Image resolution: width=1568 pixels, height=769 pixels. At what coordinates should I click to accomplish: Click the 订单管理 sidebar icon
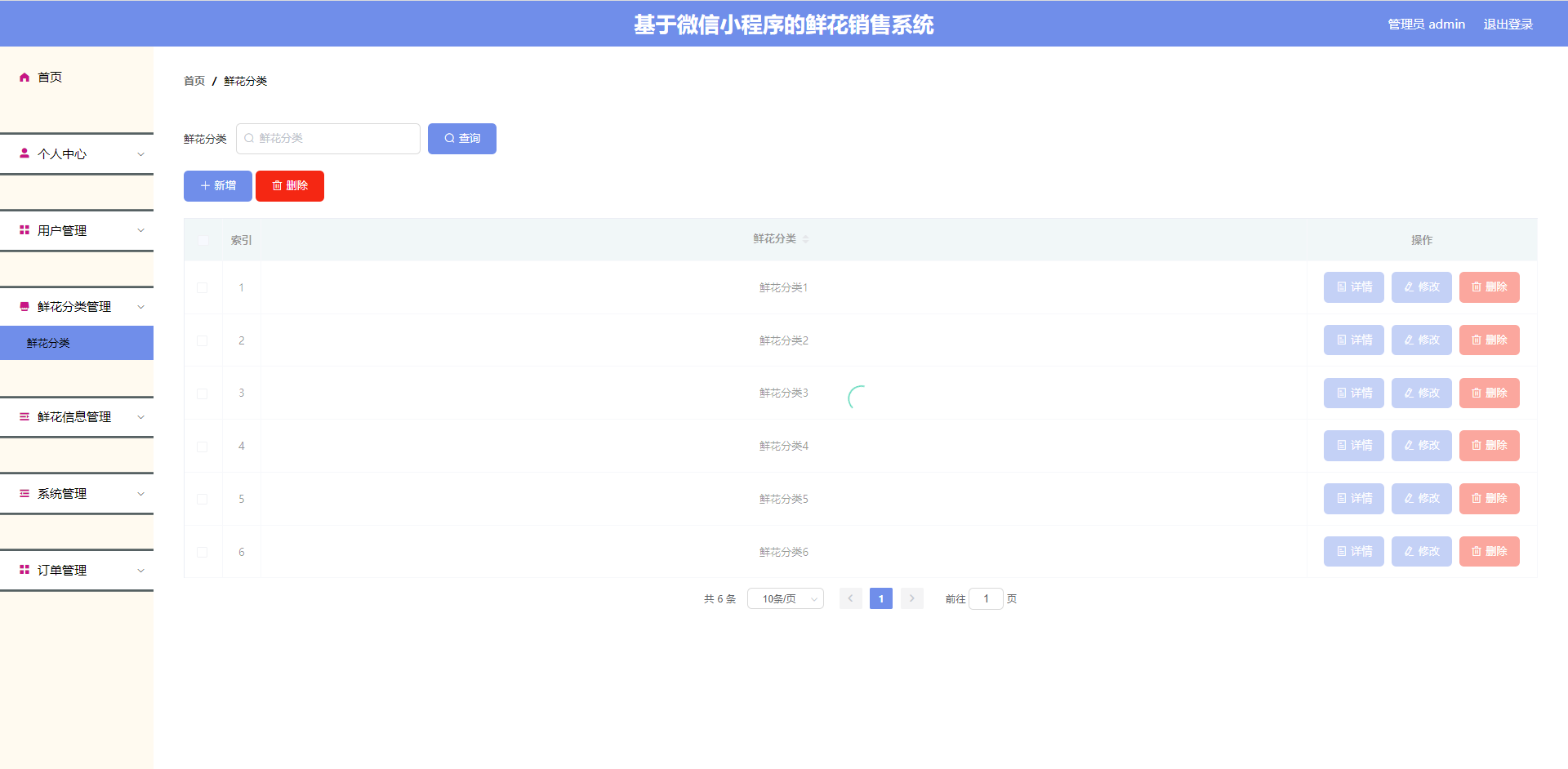pyautogui.click(x=24, y=569)
